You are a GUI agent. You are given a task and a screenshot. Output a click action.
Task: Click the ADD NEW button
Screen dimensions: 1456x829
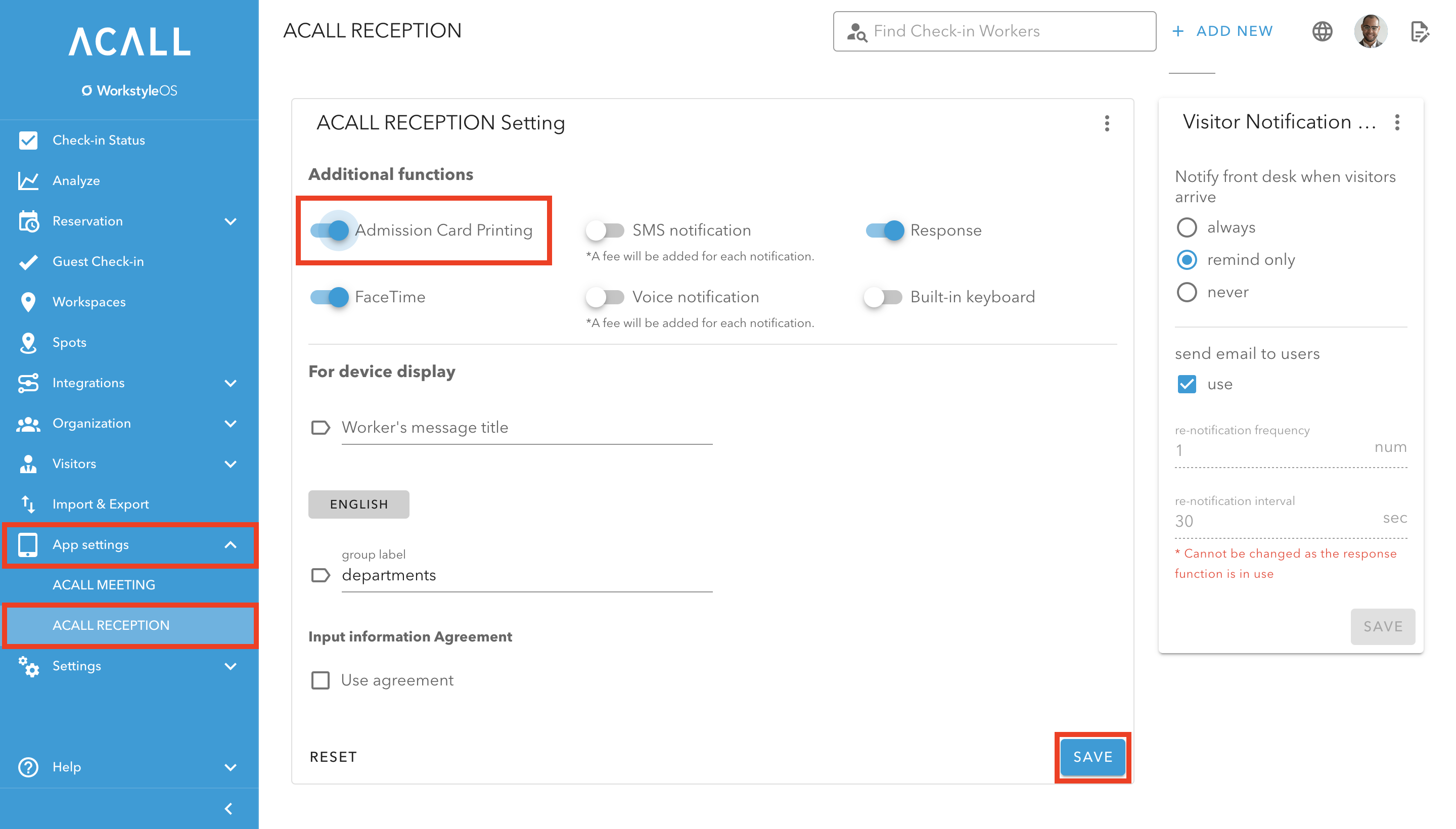[x=1222, y=31]
